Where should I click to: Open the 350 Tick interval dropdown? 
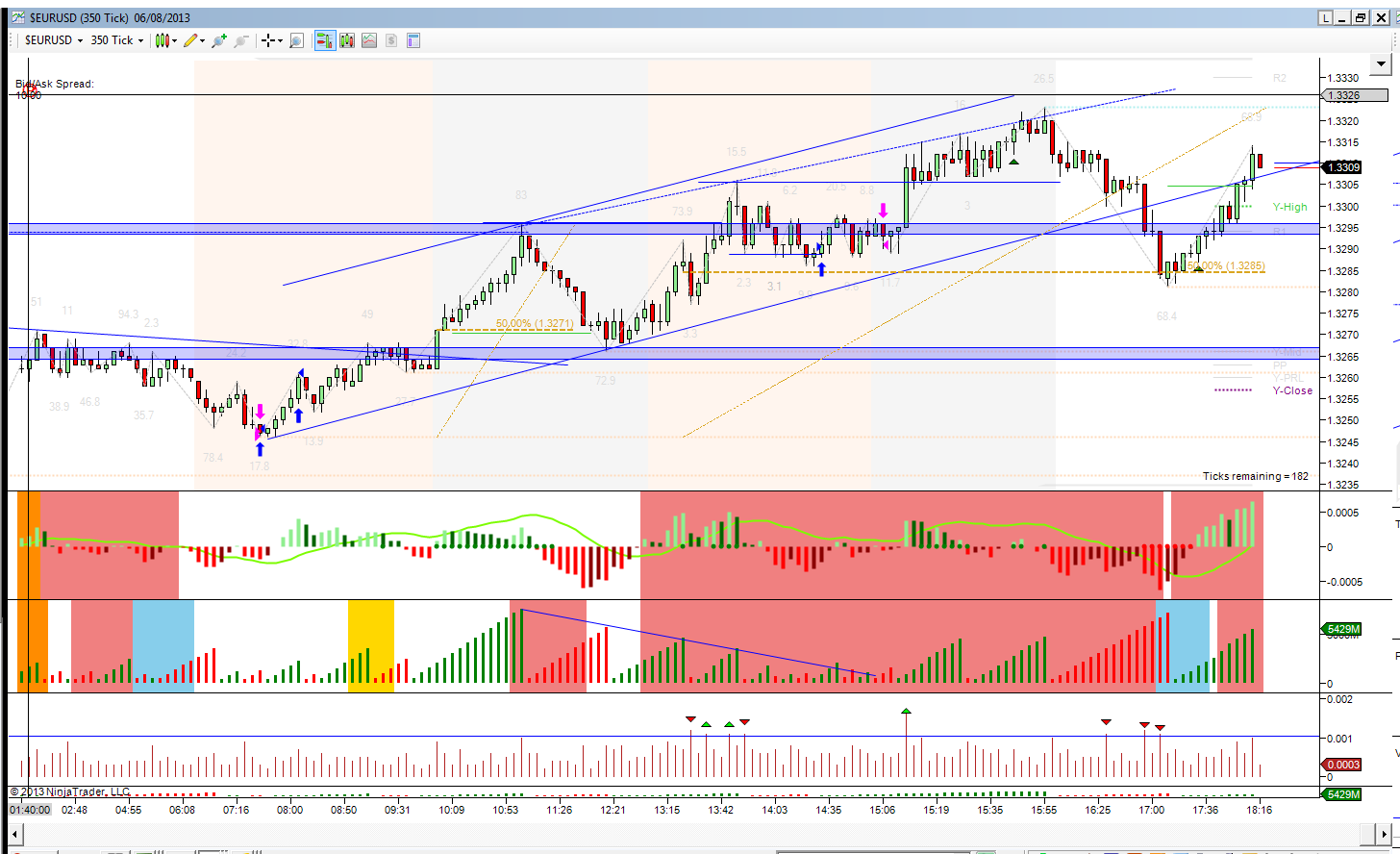tap(117, 40)
